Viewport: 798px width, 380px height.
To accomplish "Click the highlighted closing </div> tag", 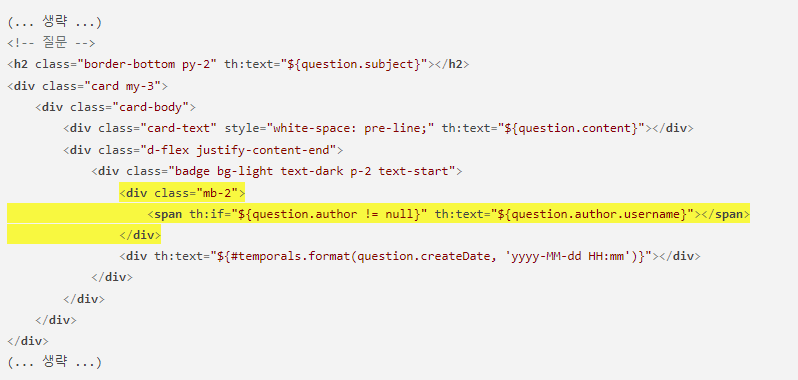I will [x=140, y=236].
